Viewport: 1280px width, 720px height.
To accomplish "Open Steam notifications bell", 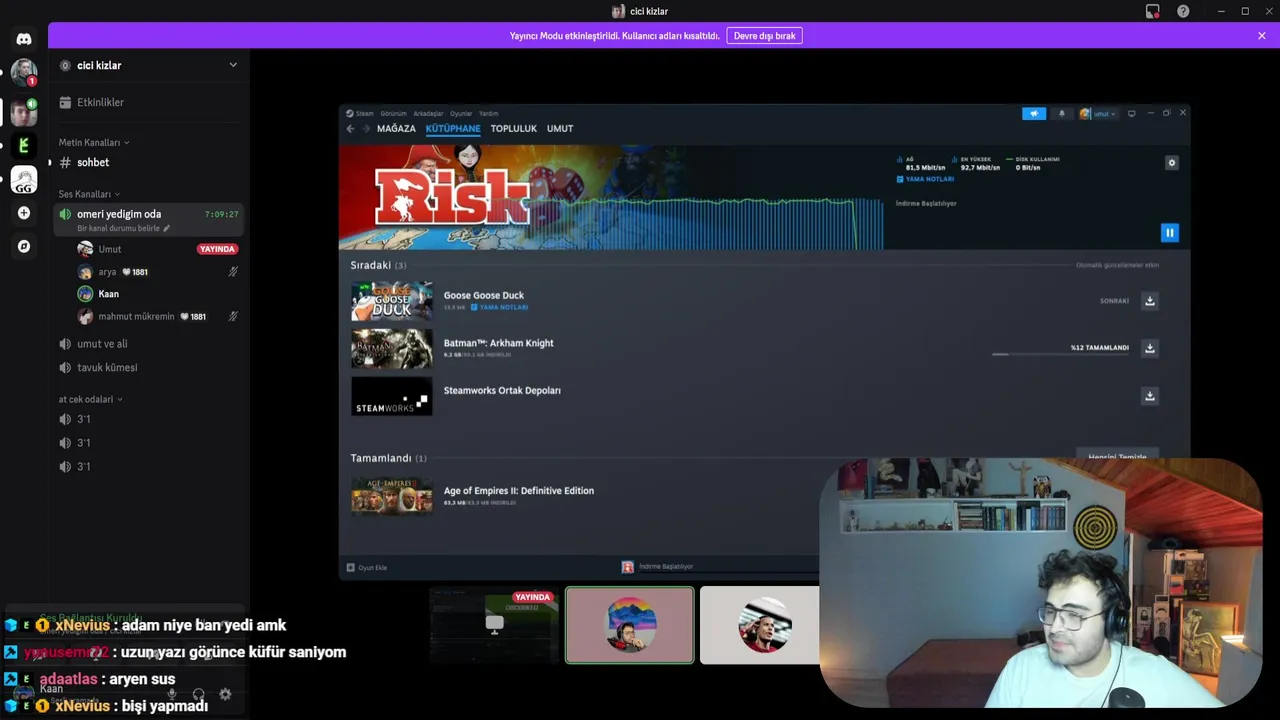I will tap(1061, 113).
